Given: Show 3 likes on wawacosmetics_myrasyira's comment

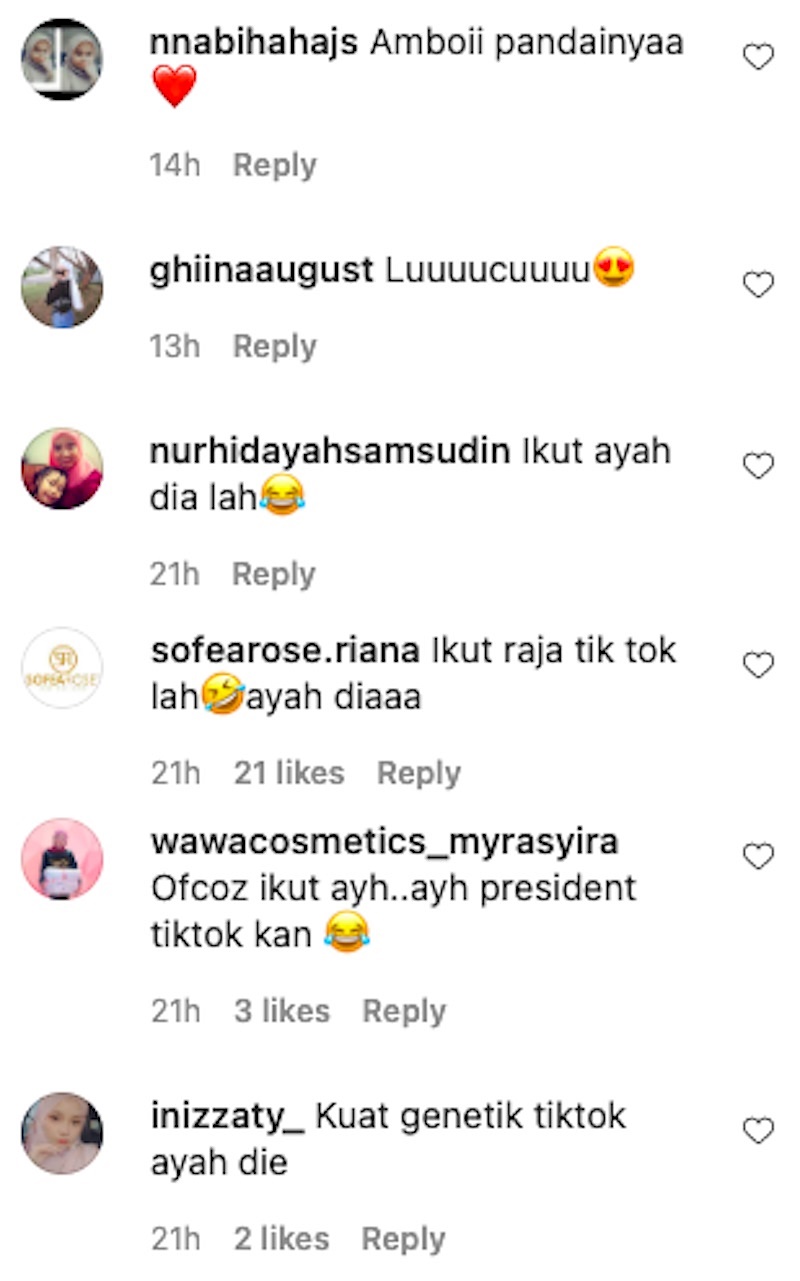Looking at the screenshot, I should pos(282,1011).
